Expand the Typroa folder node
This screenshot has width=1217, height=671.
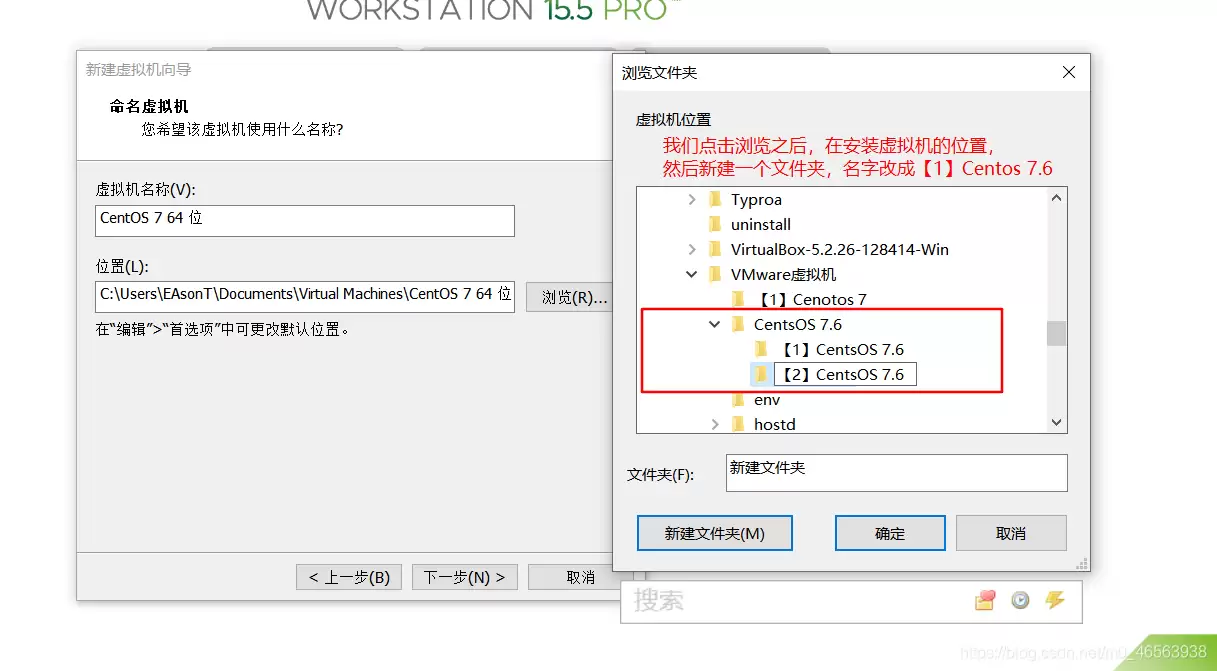click(x=691, y=200)
